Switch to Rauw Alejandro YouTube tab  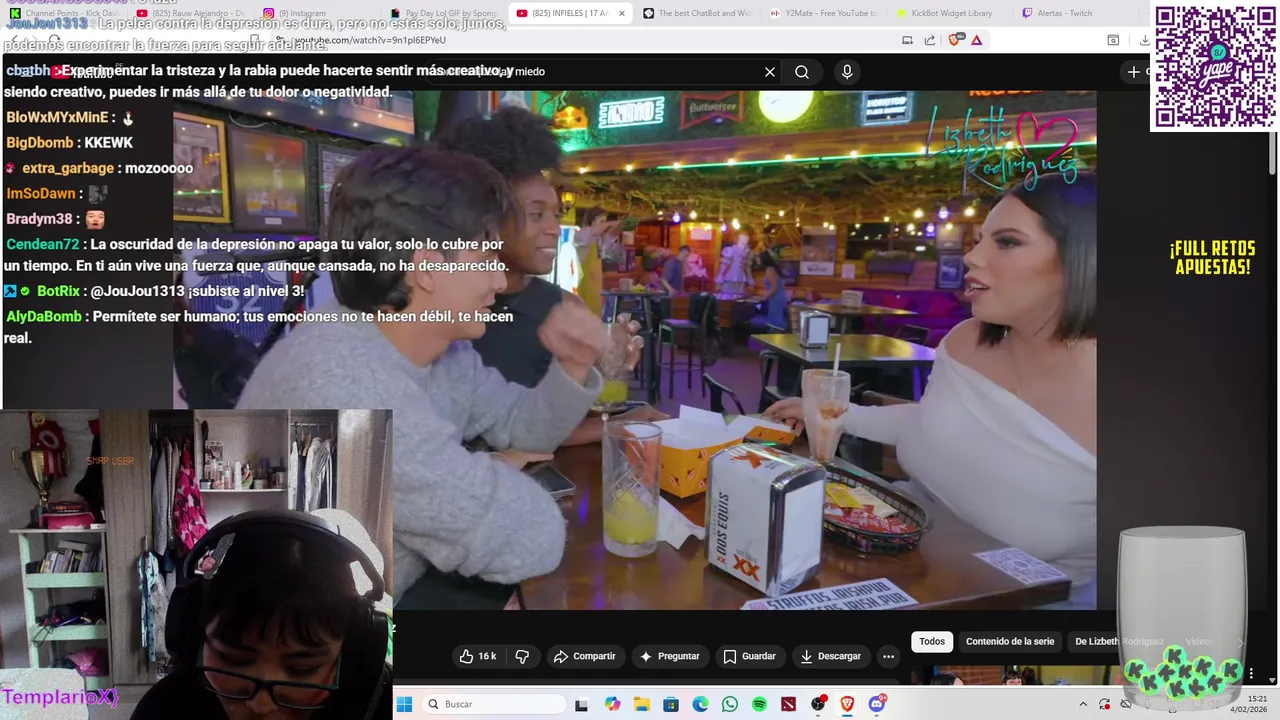190,13
